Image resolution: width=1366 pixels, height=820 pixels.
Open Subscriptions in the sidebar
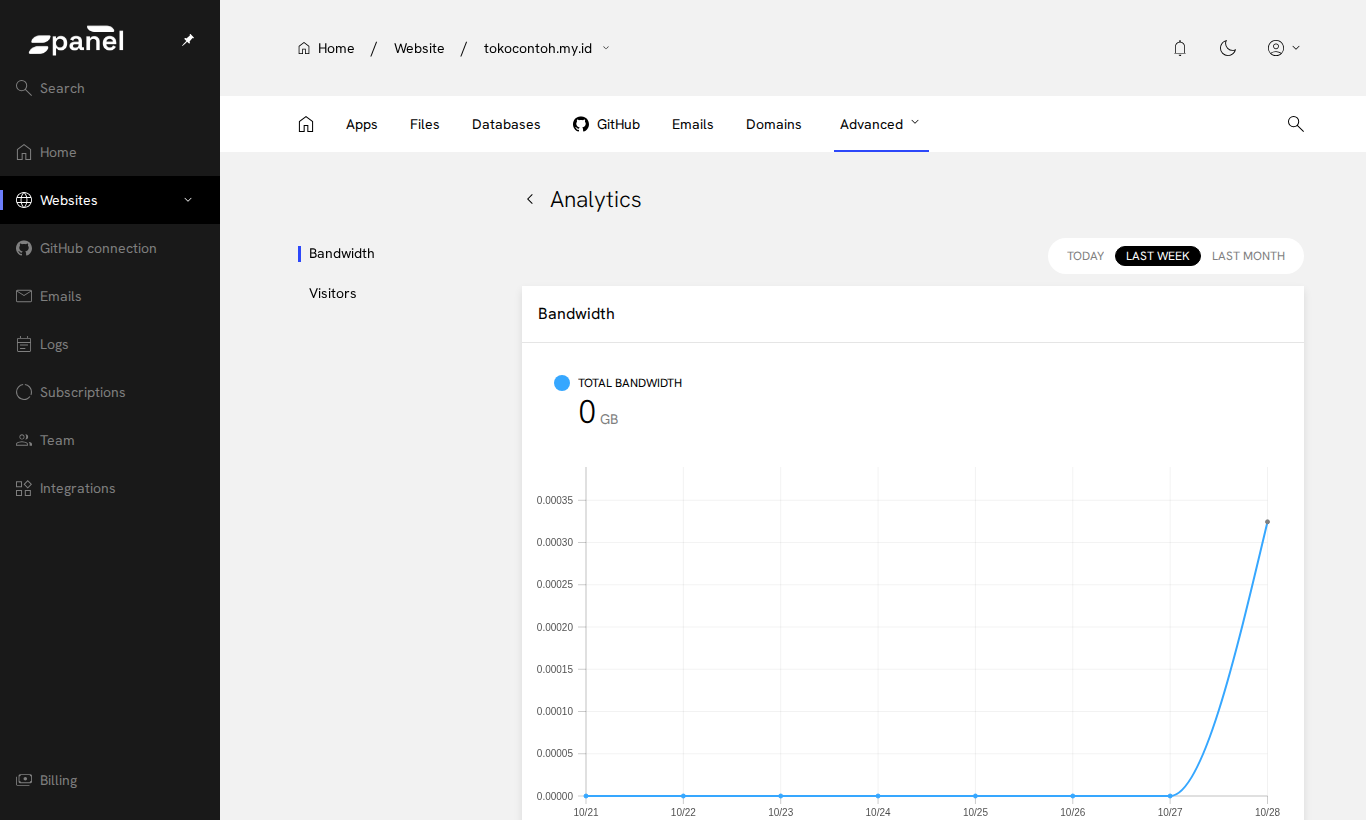coord(110,392)
